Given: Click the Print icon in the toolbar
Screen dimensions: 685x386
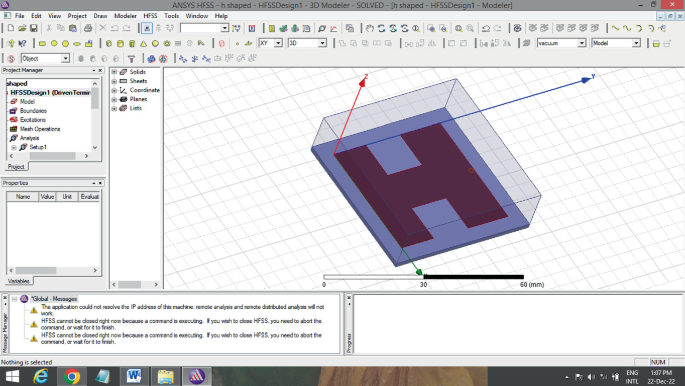Looking at the screenshot, I should point(88,28).
